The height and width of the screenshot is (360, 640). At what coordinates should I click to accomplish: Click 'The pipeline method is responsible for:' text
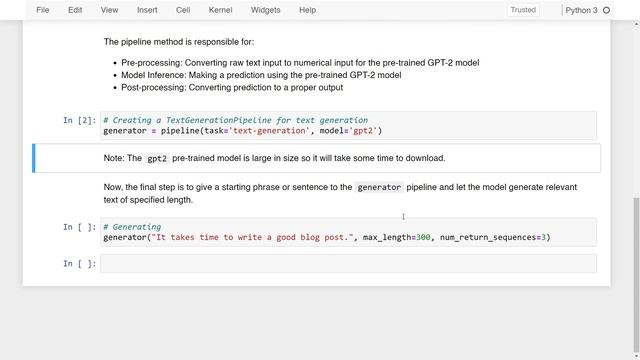179,42
